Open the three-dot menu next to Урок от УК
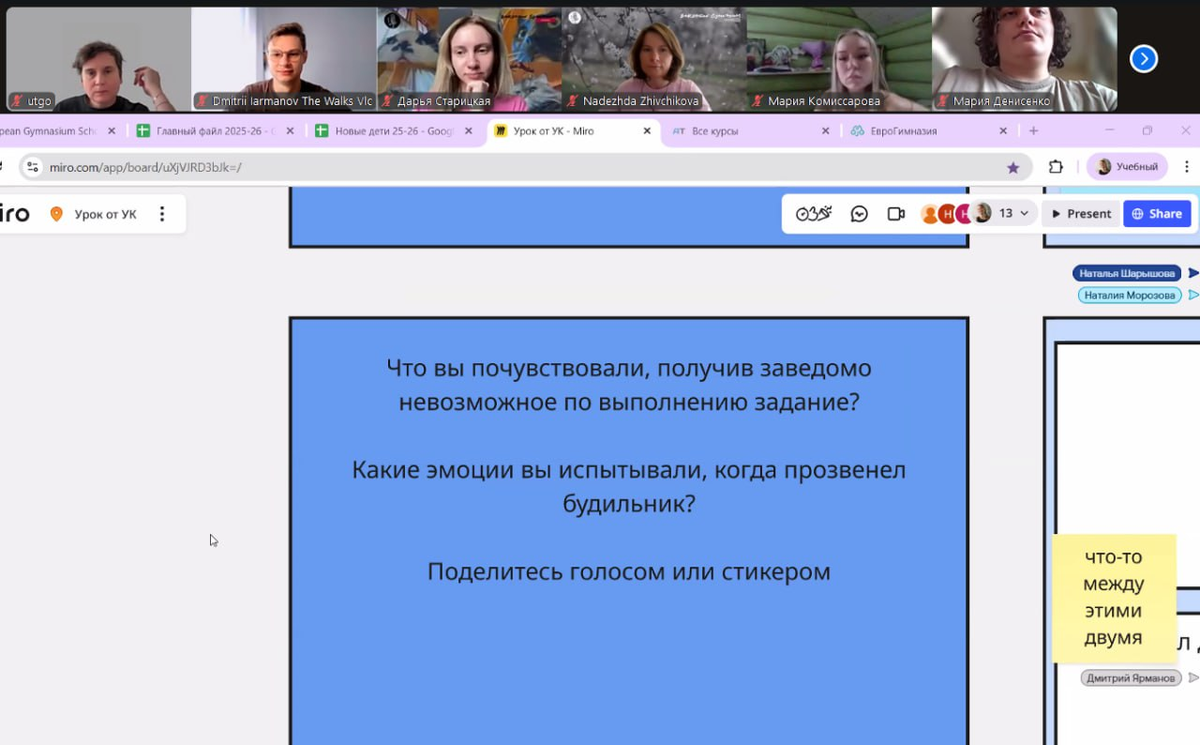1200x745 pixels. pos(162,213)
